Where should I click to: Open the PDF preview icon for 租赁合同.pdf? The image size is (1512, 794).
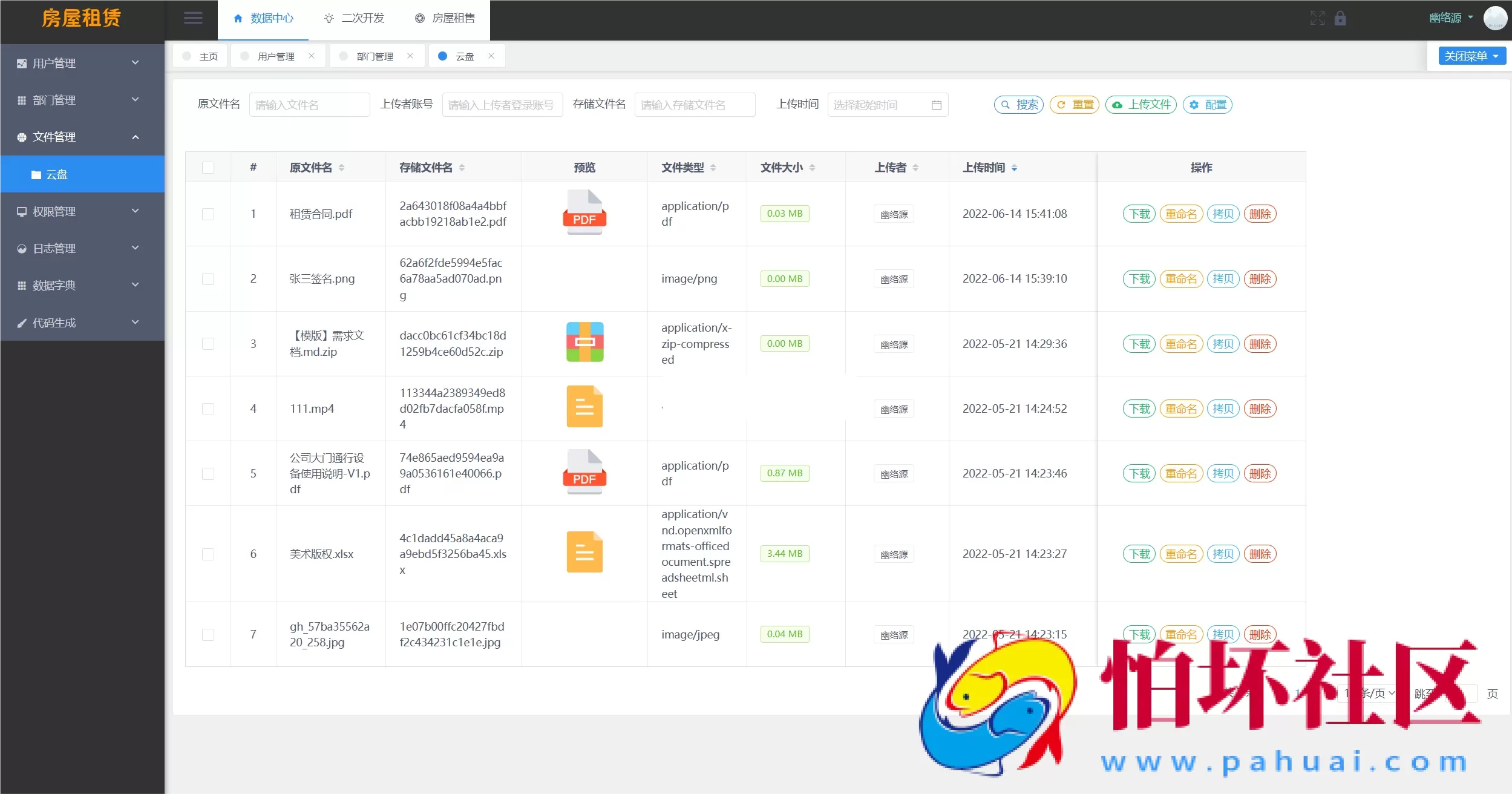click(x=584, y=213)
